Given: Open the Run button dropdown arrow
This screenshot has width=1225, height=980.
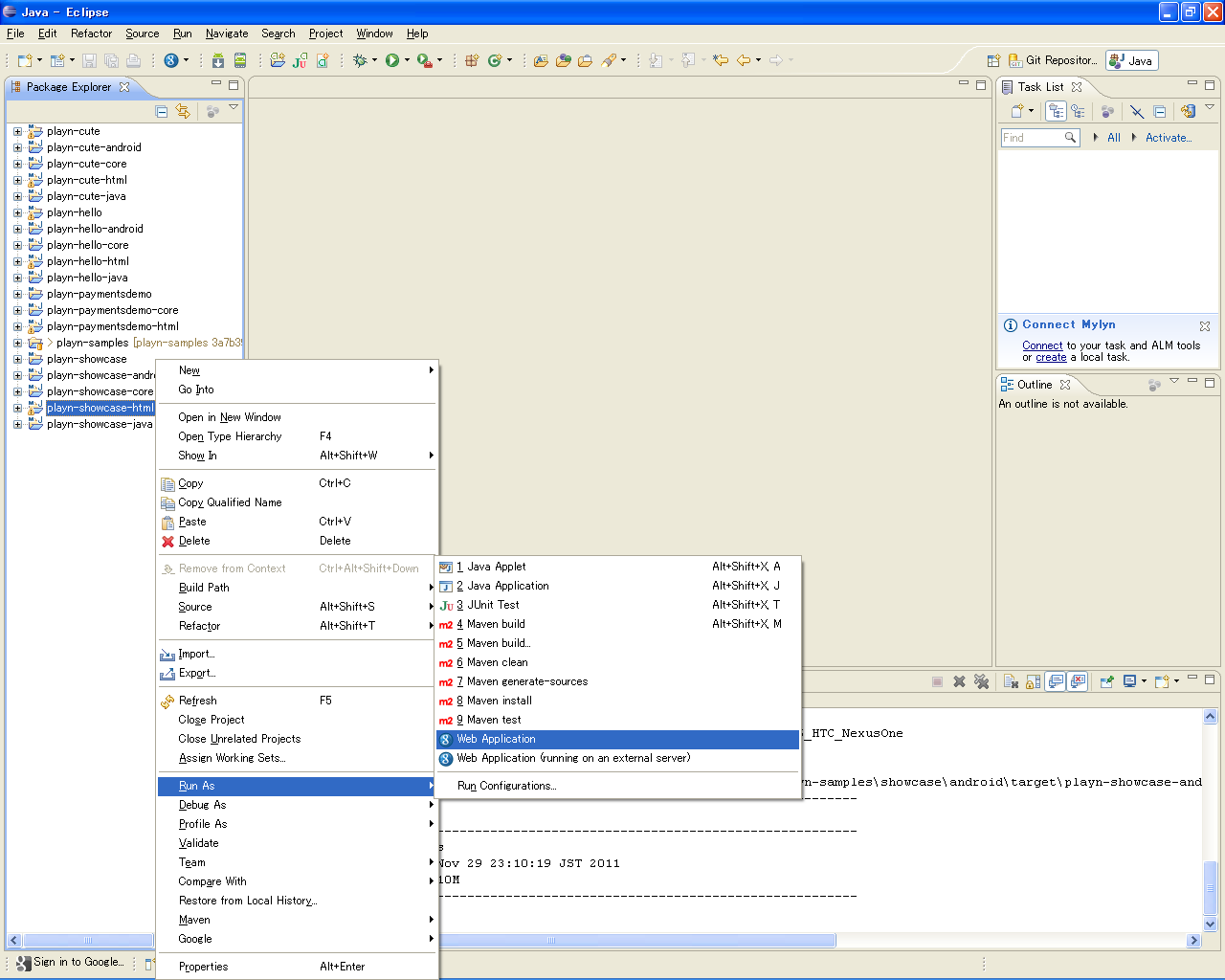Looking at the screenshot, I should click(407, 60).
